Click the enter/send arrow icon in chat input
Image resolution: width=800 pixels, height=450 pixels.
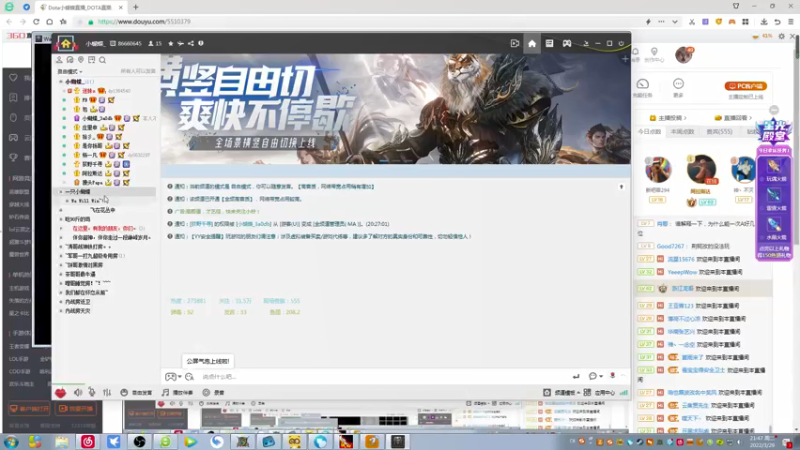coord(576,376)
